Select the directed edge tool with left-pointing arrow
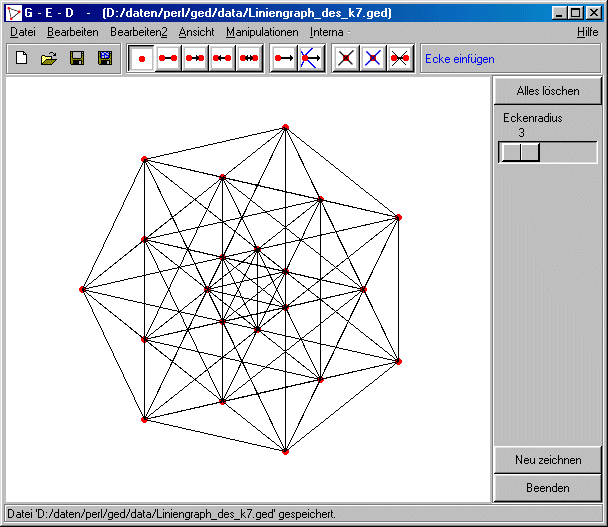 click(222, 59)
